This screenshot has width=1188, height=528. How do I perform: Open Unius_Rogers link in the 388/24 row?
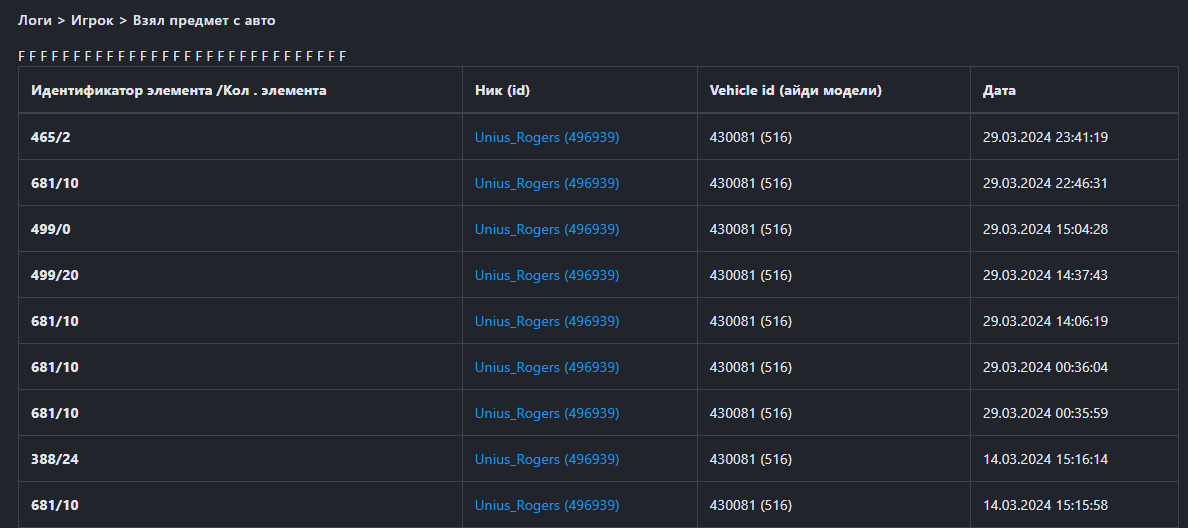pyautogui.click(x=547, y=459)
